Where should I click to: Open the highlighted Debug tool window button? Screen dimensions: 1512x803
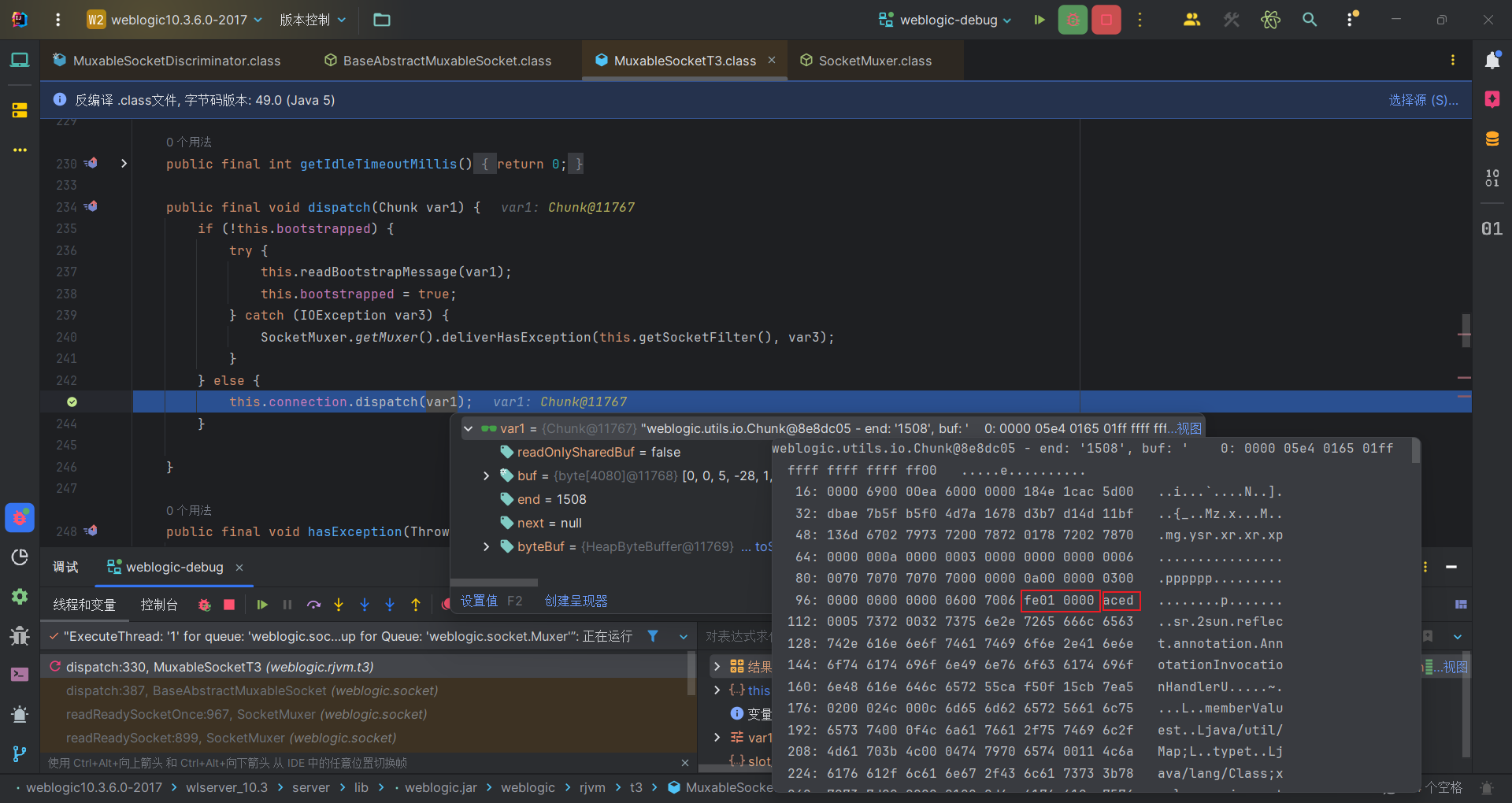point(20,518)
